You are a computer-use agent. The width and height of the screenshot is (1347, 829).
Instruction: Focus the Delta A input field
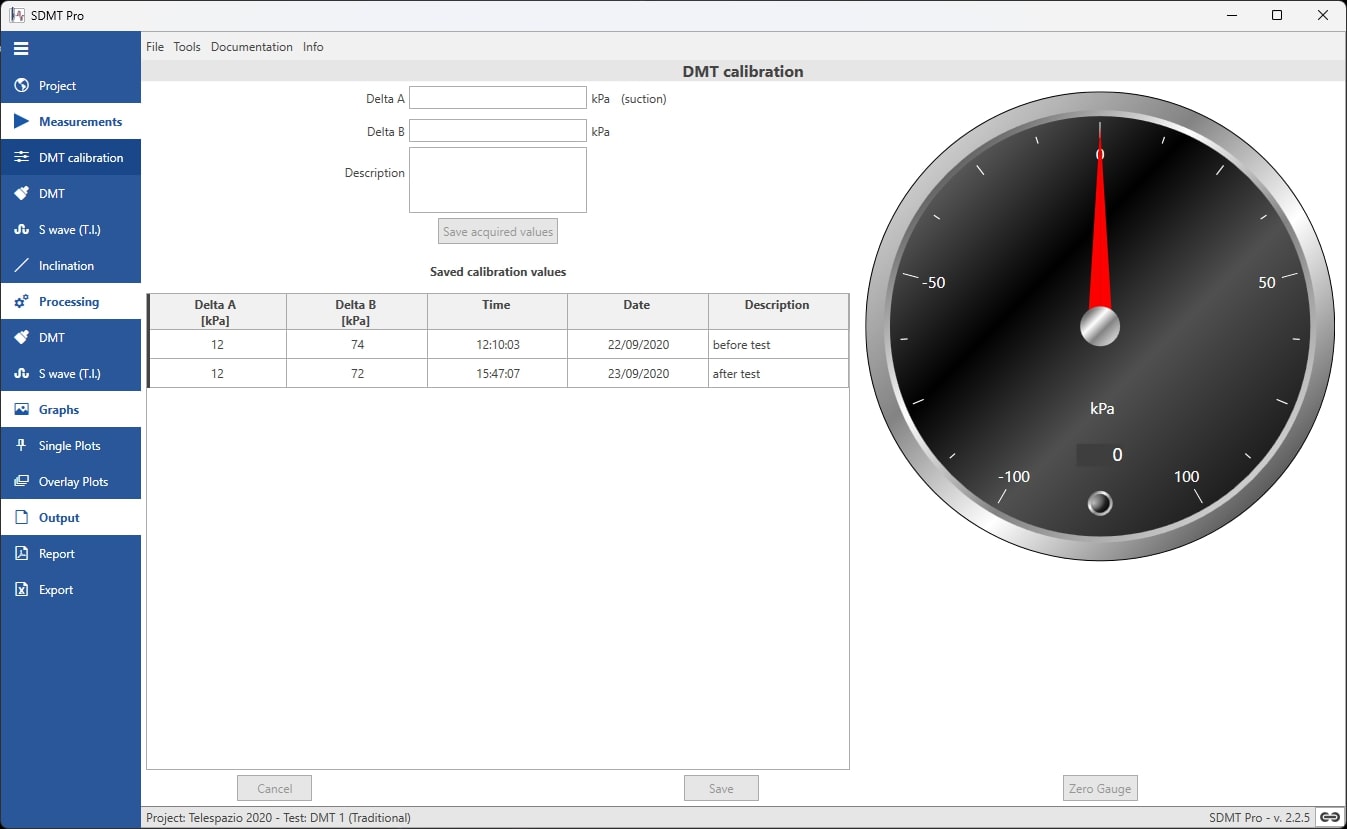498,98
